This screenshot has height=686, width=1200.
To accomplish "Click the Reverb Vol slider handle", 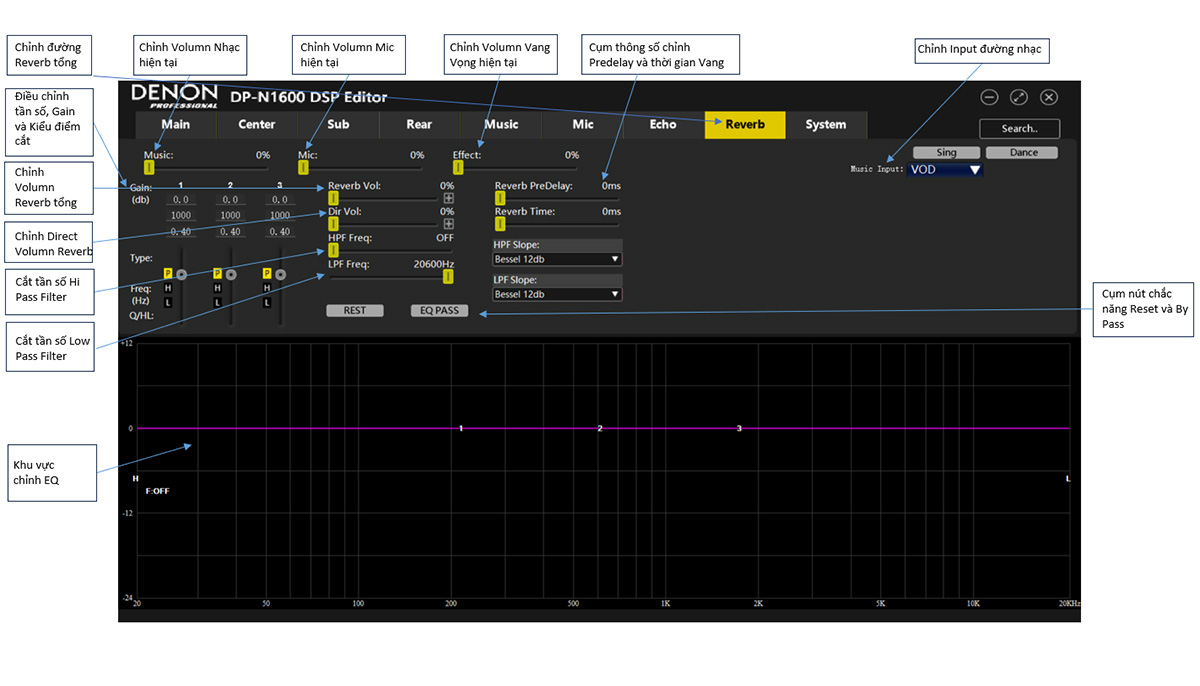I will click(334, 198).
